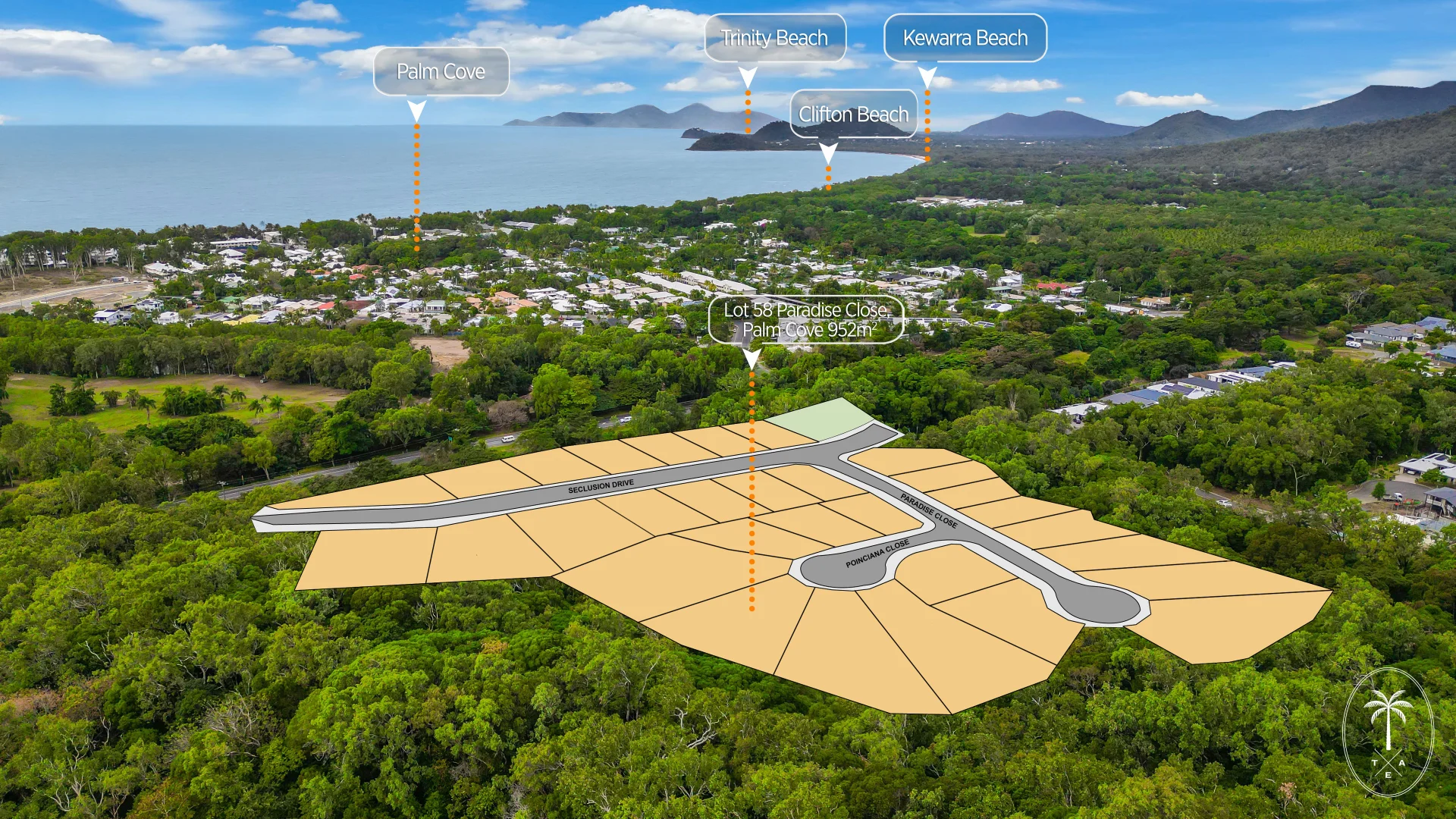The width and height of the screenshot is (1456, 819).
Task: Open the Trinity Beach callout details
Action: click(x=773, y=38)
